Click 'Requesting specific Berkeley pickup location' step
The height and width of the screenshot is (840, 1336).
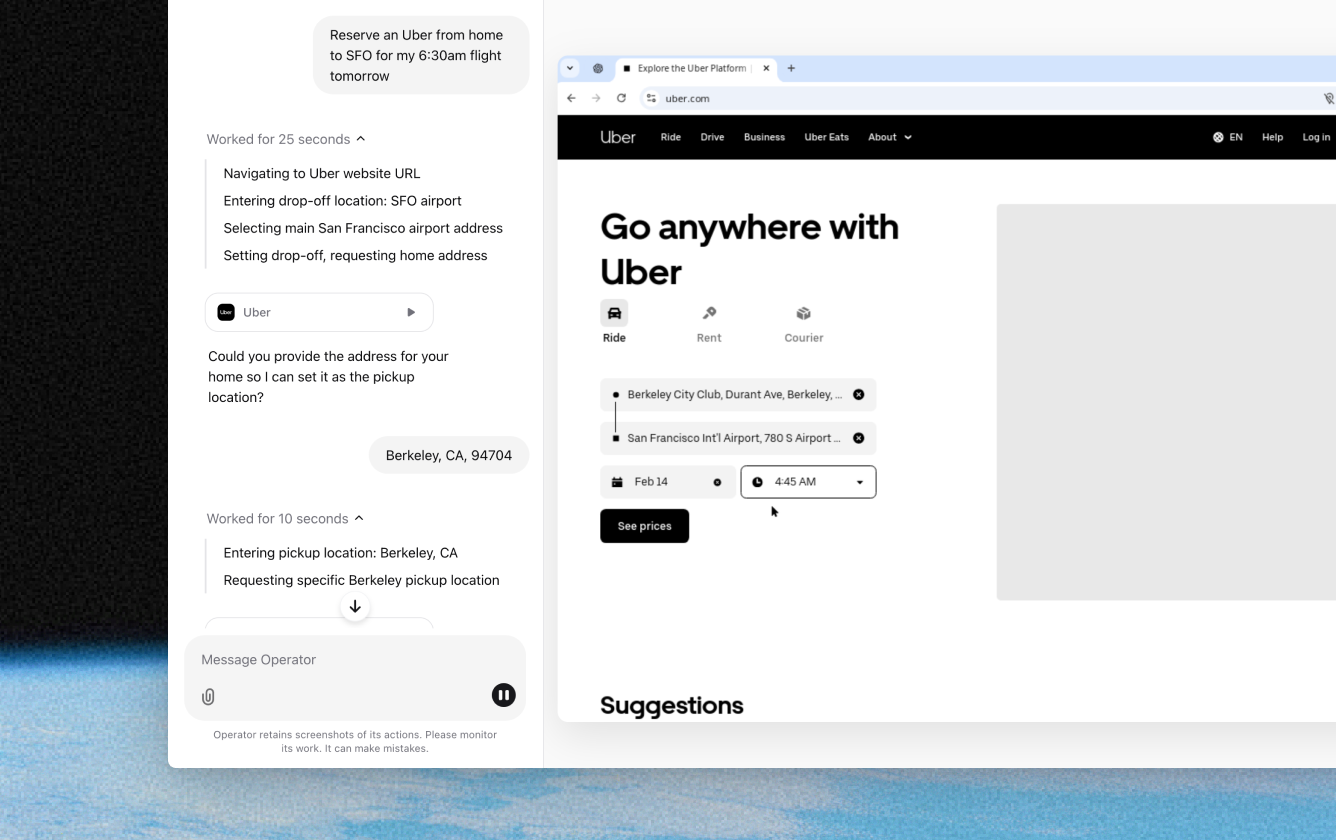[x=361, y=580]
